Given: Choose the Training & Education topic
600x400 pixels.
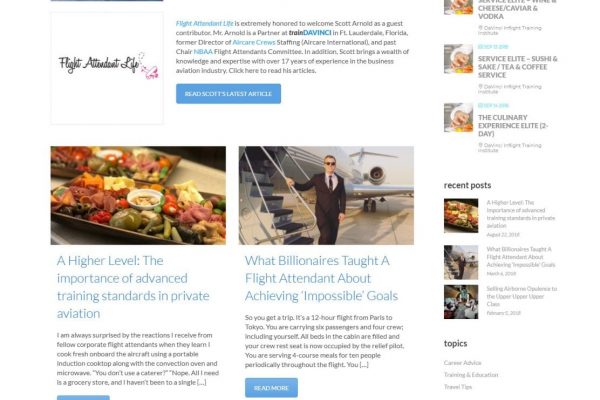Looking at the screenshot, I should [x=471, y=375].
